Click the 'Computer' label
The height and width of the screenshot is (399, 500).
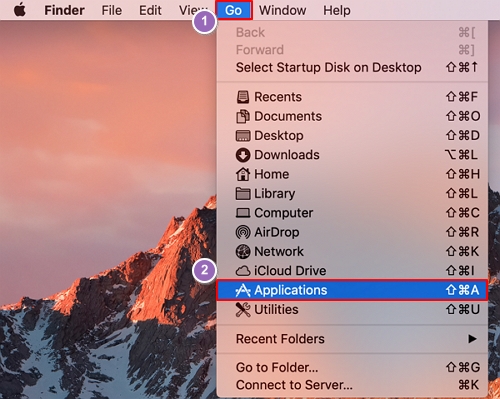coord(284,213)
